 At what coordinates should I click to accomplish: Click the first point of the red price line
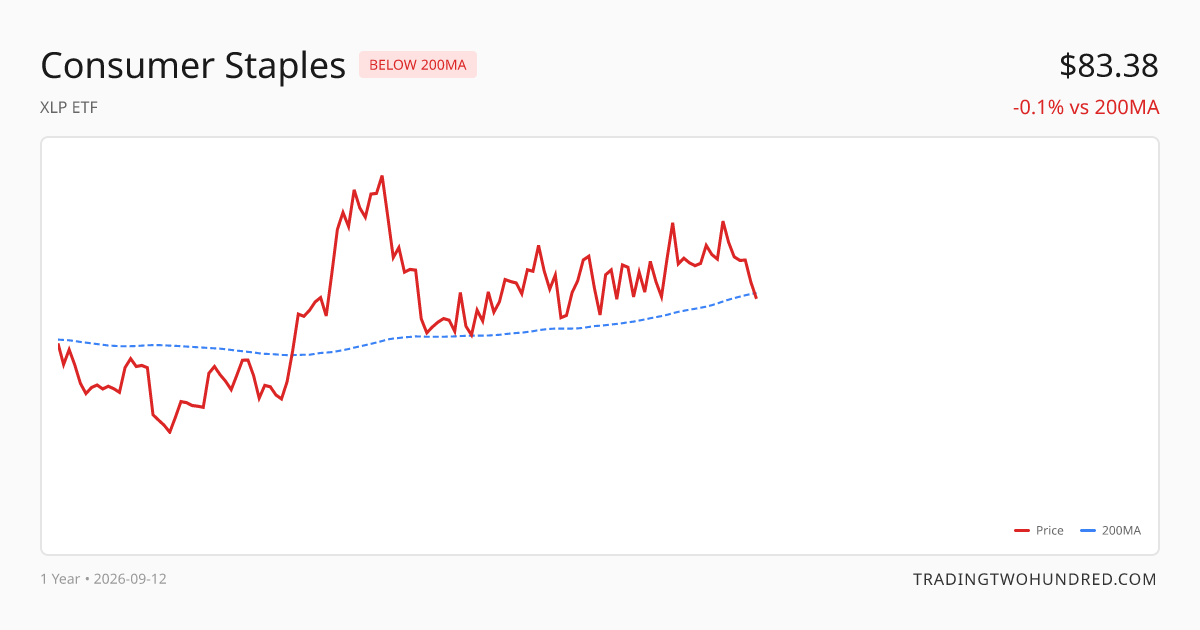tap(59, 346)
